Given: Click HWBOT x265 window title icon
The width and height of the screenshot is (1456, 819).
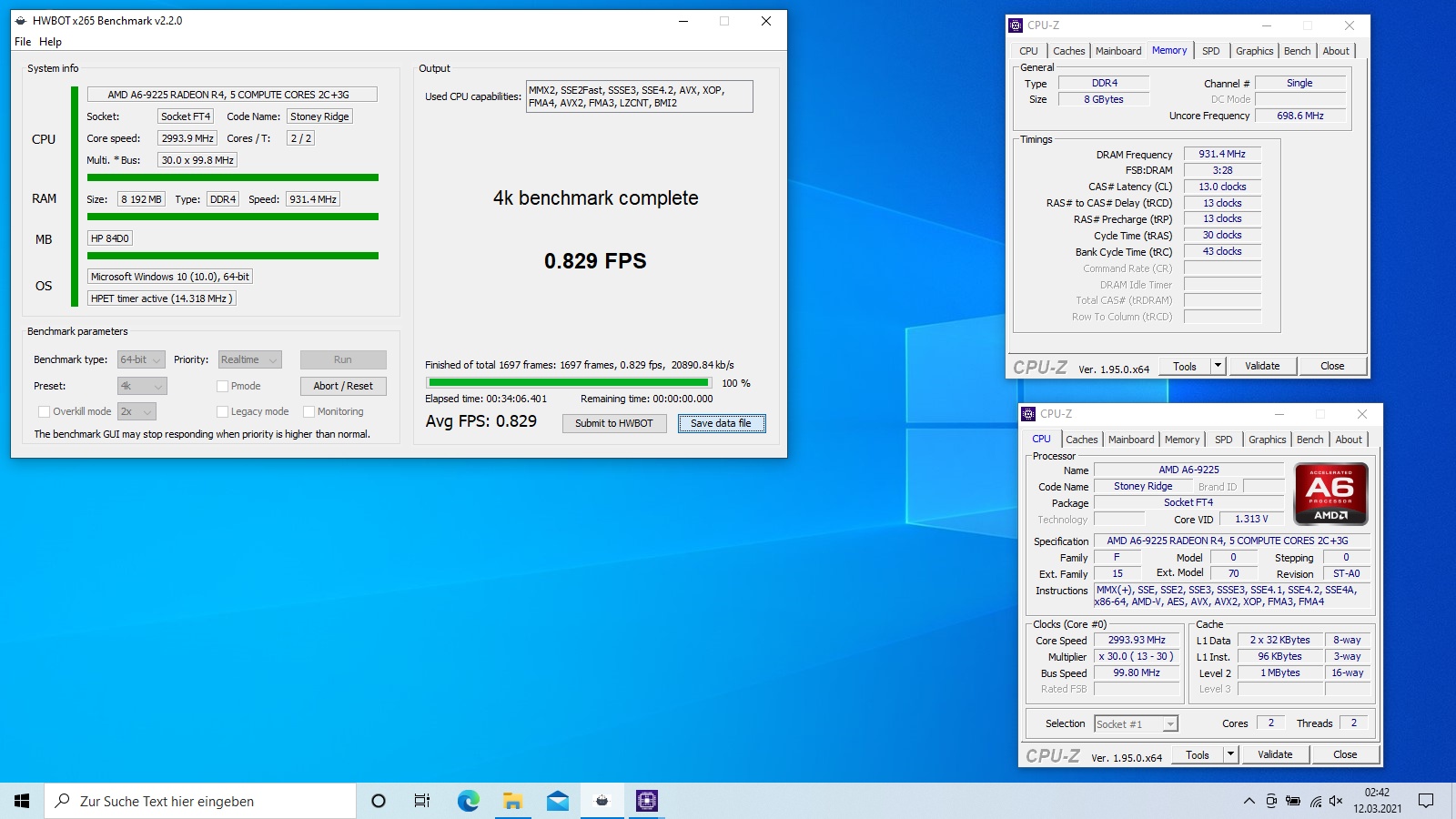Looking at the screenshot, I should pyautogui.click(x=22, y=21).
